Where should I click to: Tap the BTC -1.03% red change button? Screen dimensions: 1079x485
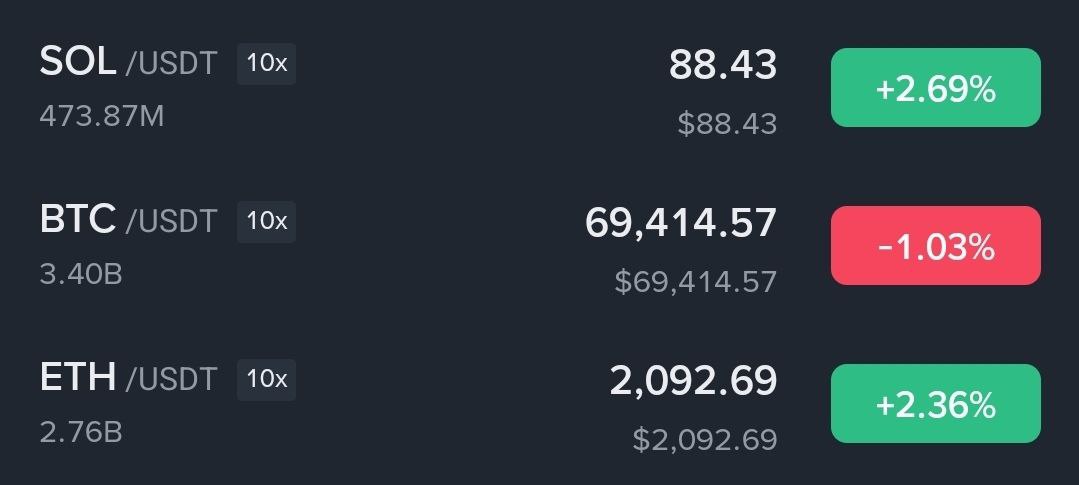coord(935,245)
